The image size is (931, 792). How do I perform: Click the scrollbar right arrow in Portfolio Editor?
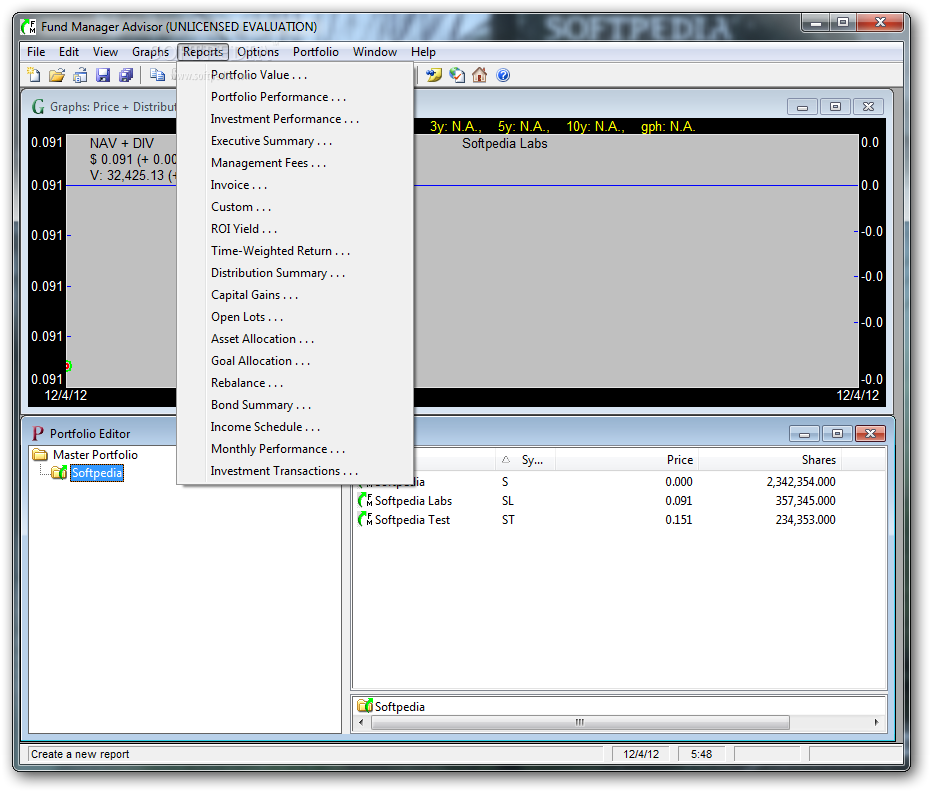coord(876,722)
